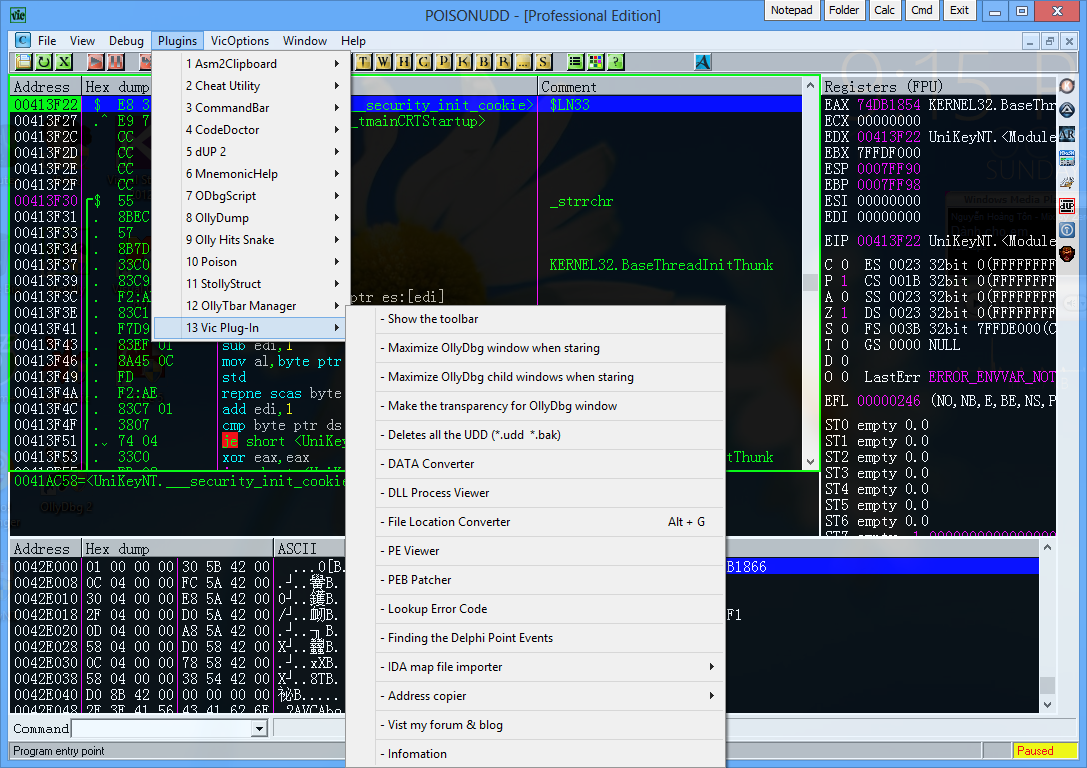Open the File menu

pyautogui.click(x=47, y=41)
